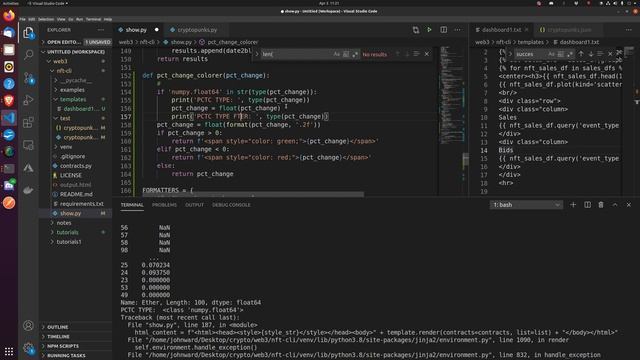Open the Output panel tab

coord(194,204)
